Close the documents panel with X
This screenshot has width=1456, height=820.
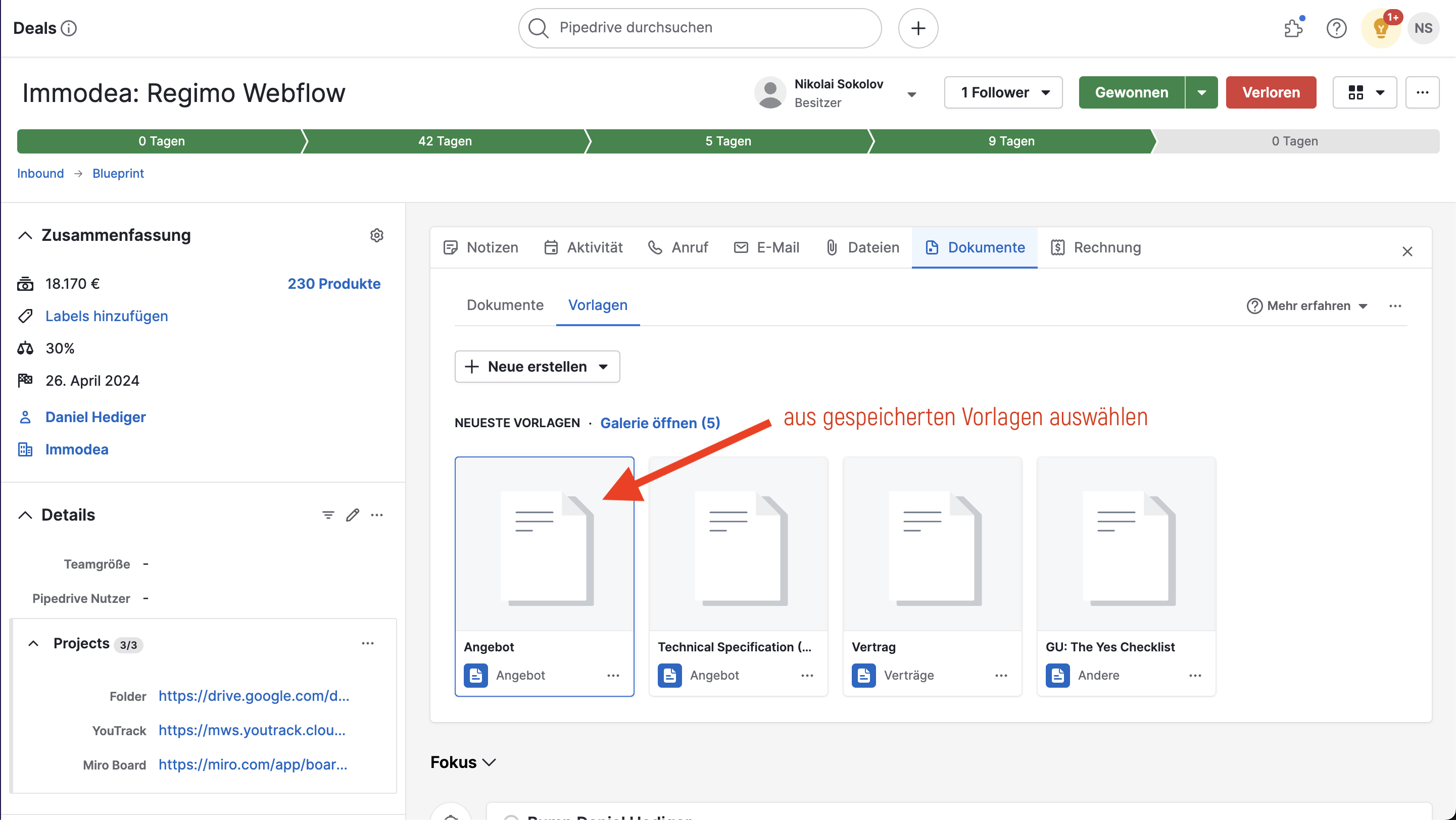(1407, 251)
